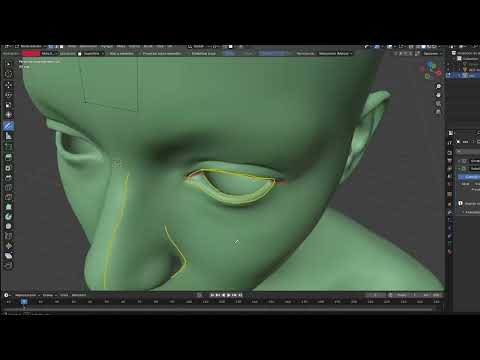Select the Rotate tool in left toolbar
This screenshot has width=480, height=360.
coord(9,95)
